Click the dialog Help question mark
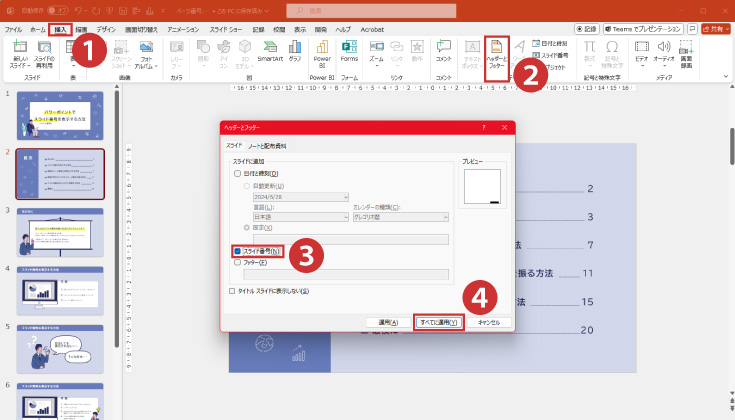This screenshot has height=420, width=735. [x=484, y=128]
